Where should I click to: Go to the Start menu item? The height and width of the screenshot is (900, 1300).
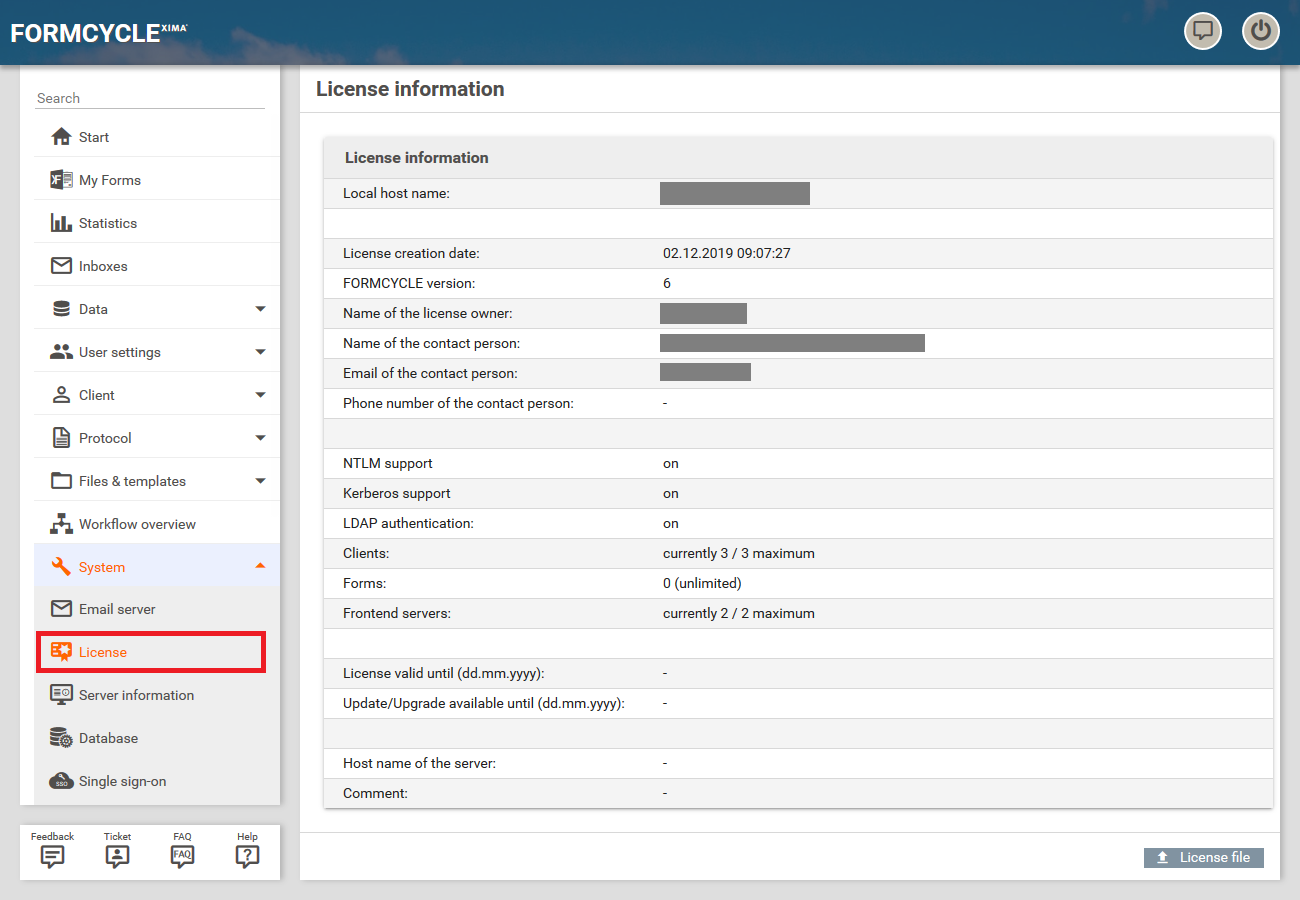coord(94,137)
